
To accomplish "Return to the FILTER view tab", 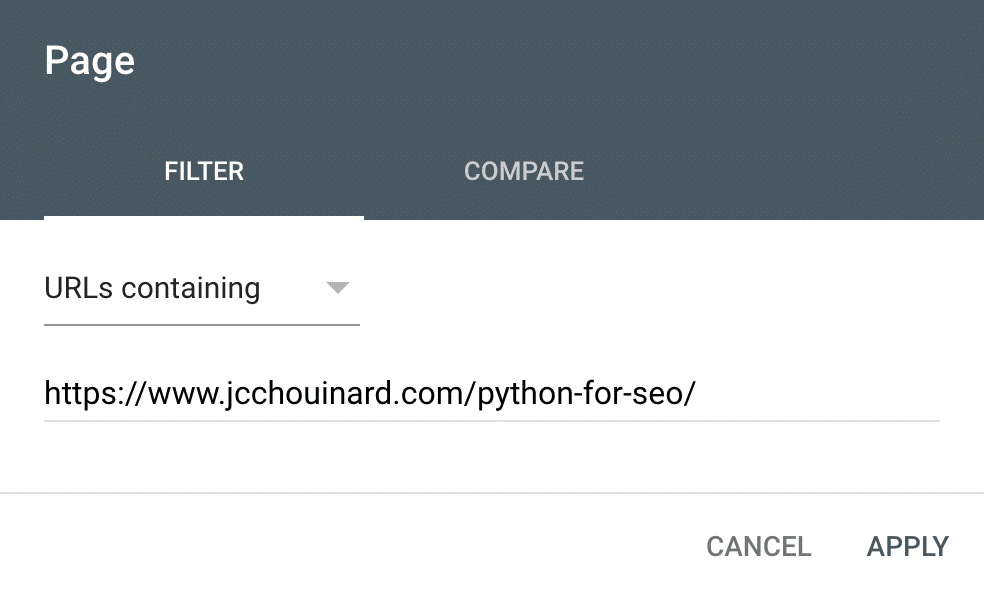I will point(204,171).
